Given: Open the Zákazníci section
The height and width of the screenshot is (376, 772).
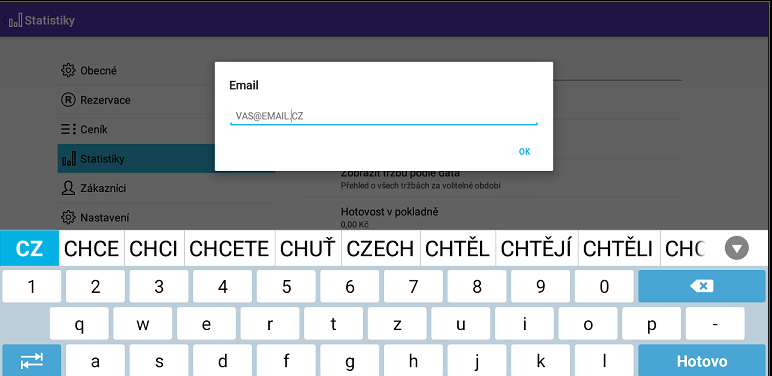Looking at the screenshot, I should click(166, 188).
